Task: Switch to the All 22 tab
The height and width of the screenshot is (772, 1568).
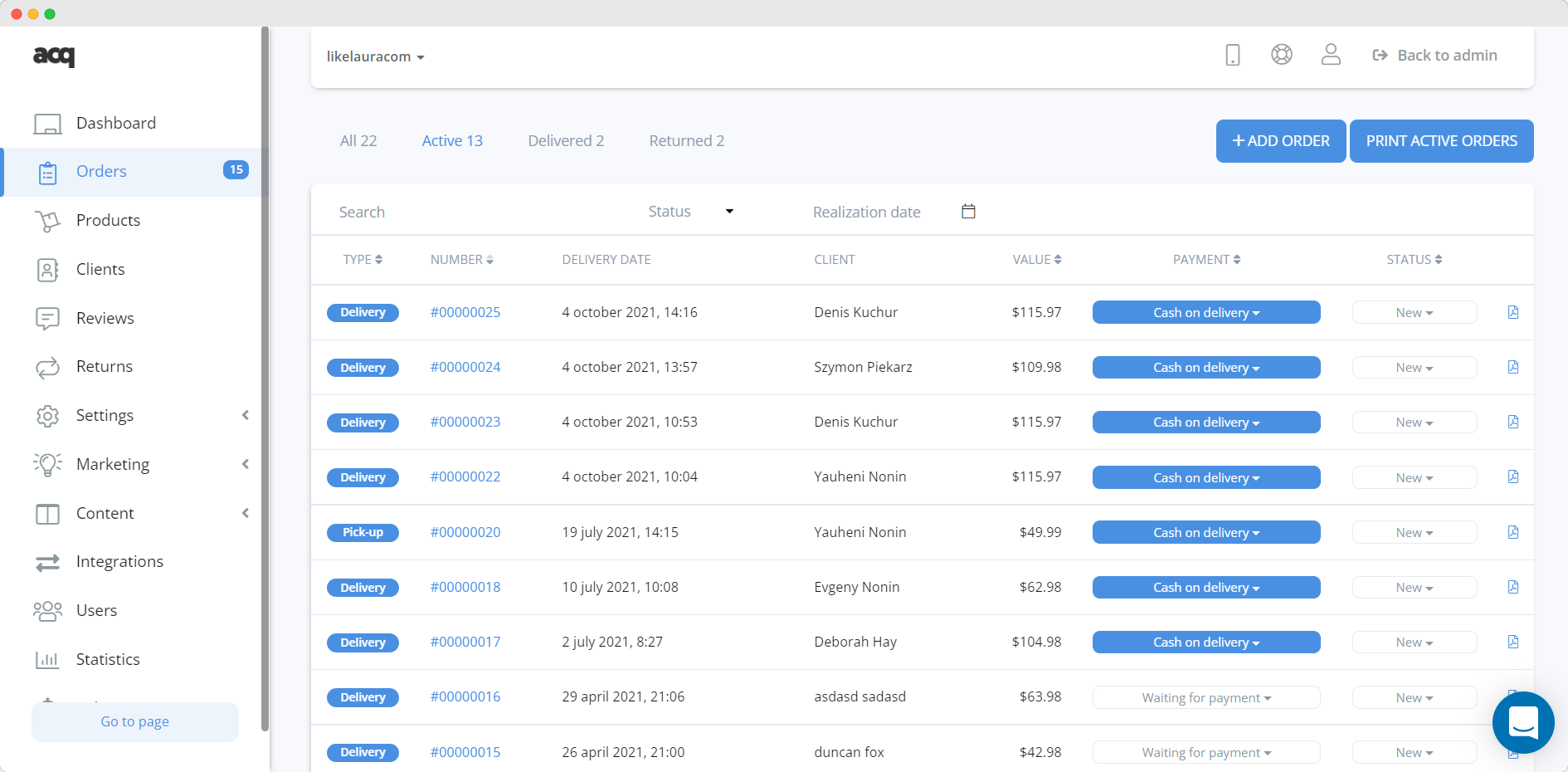Action: (x=358, y=141)
